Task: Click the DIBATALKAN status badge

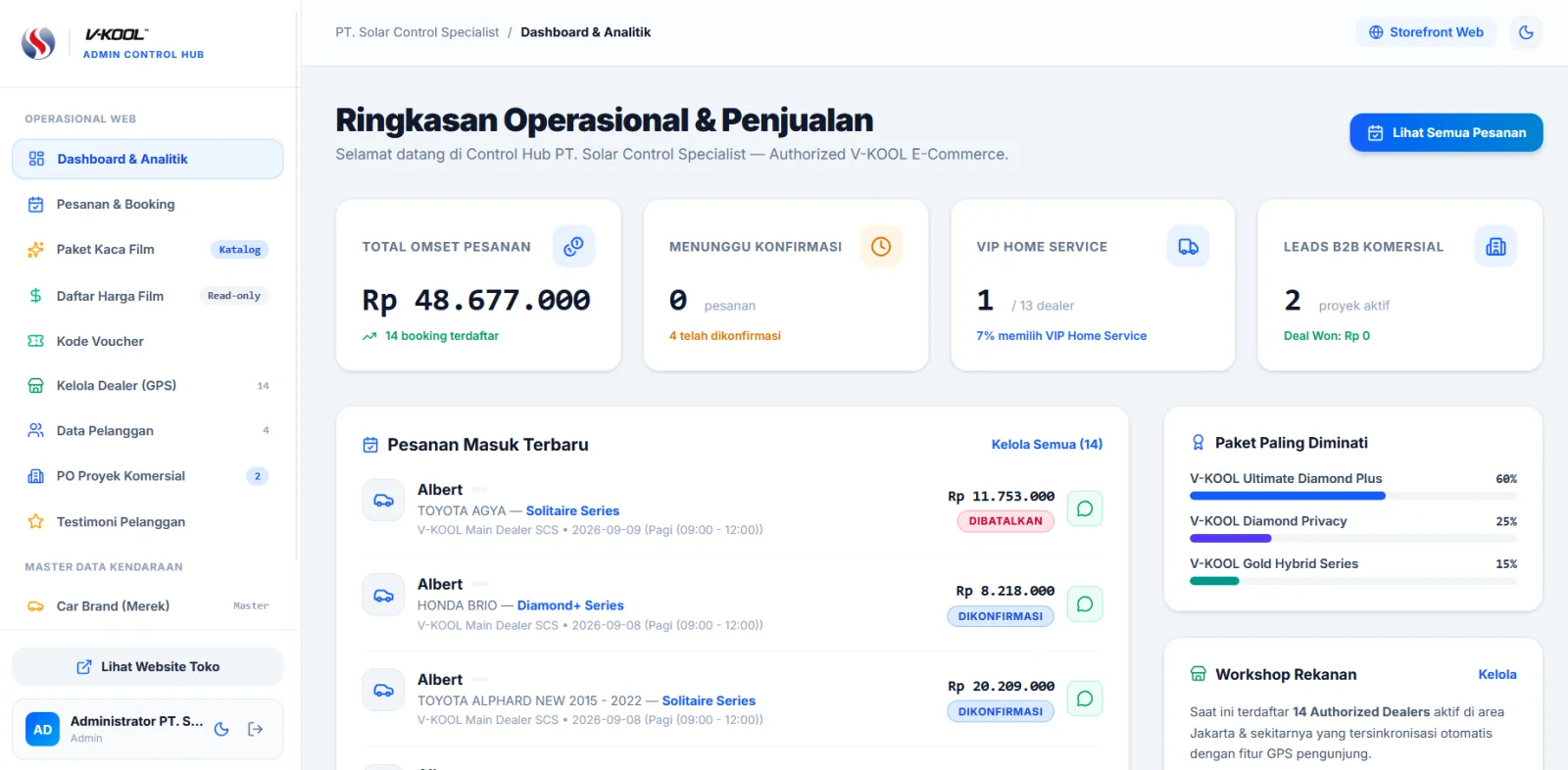Action: 1005,521
